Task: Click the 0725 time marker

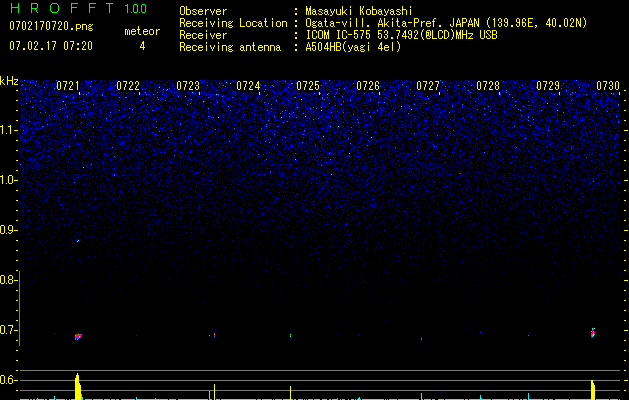Action: 308,86
